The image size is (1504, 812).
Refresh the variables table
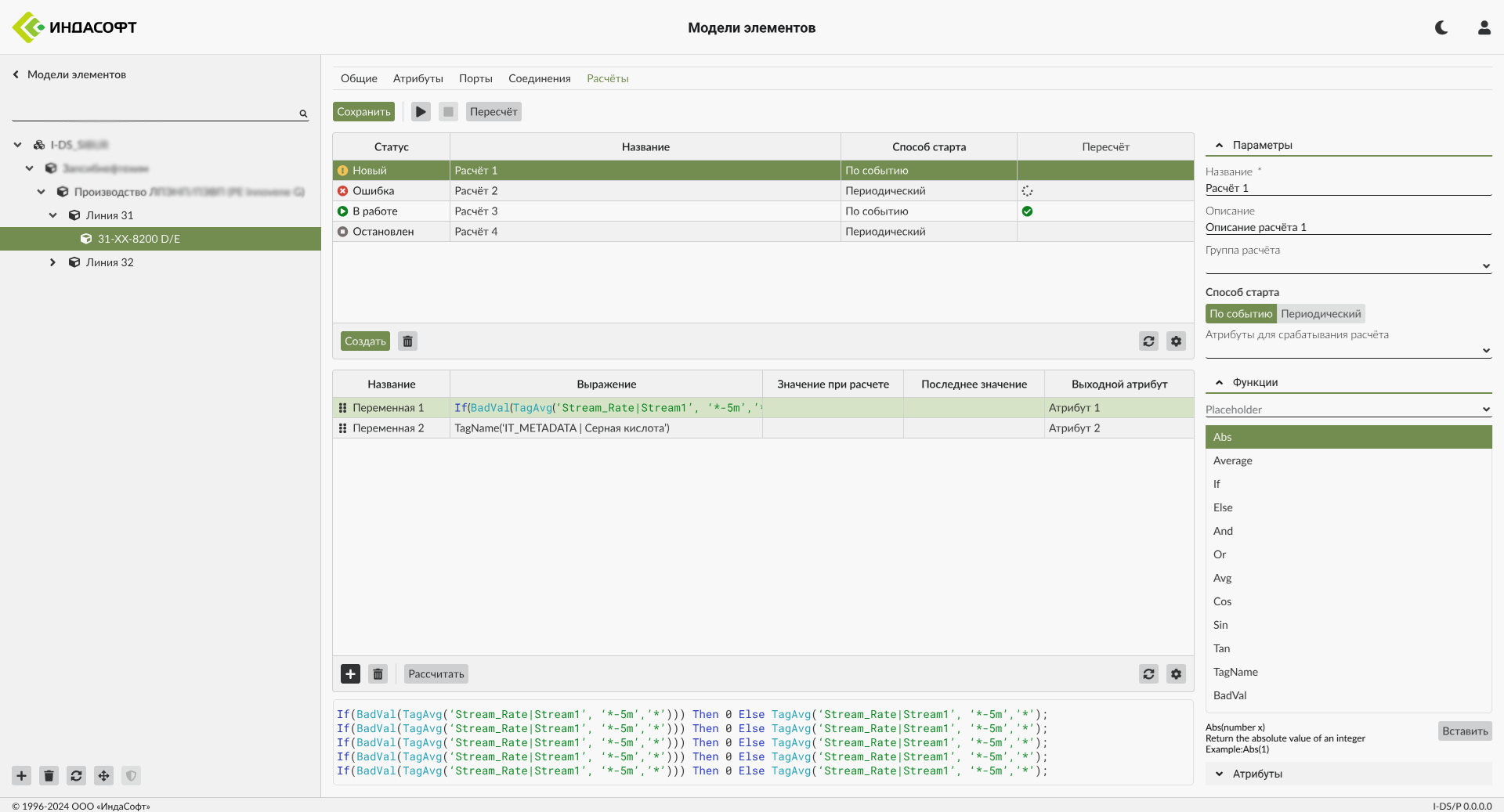point(1148,674)
